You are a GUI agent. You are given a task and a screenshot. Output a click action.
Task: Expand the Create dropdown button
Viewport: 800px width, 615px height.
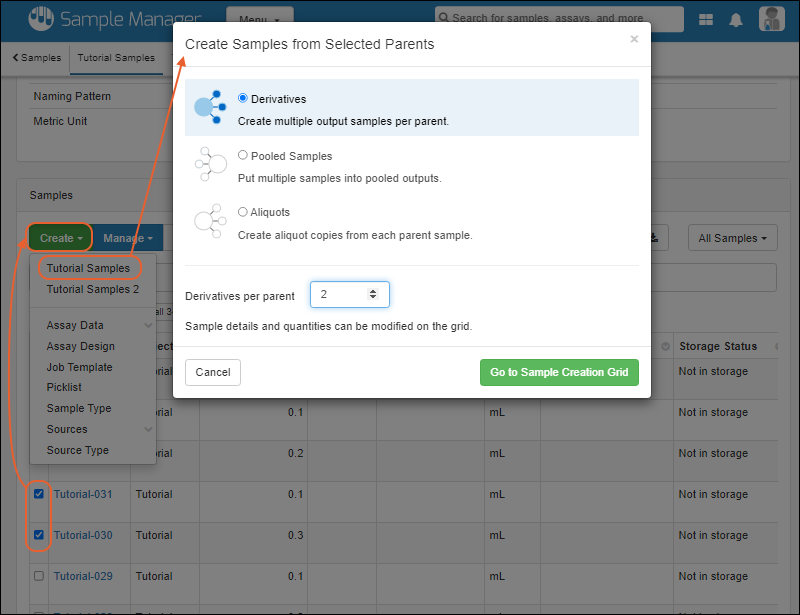pyautogui.click(x=60, y=238)
